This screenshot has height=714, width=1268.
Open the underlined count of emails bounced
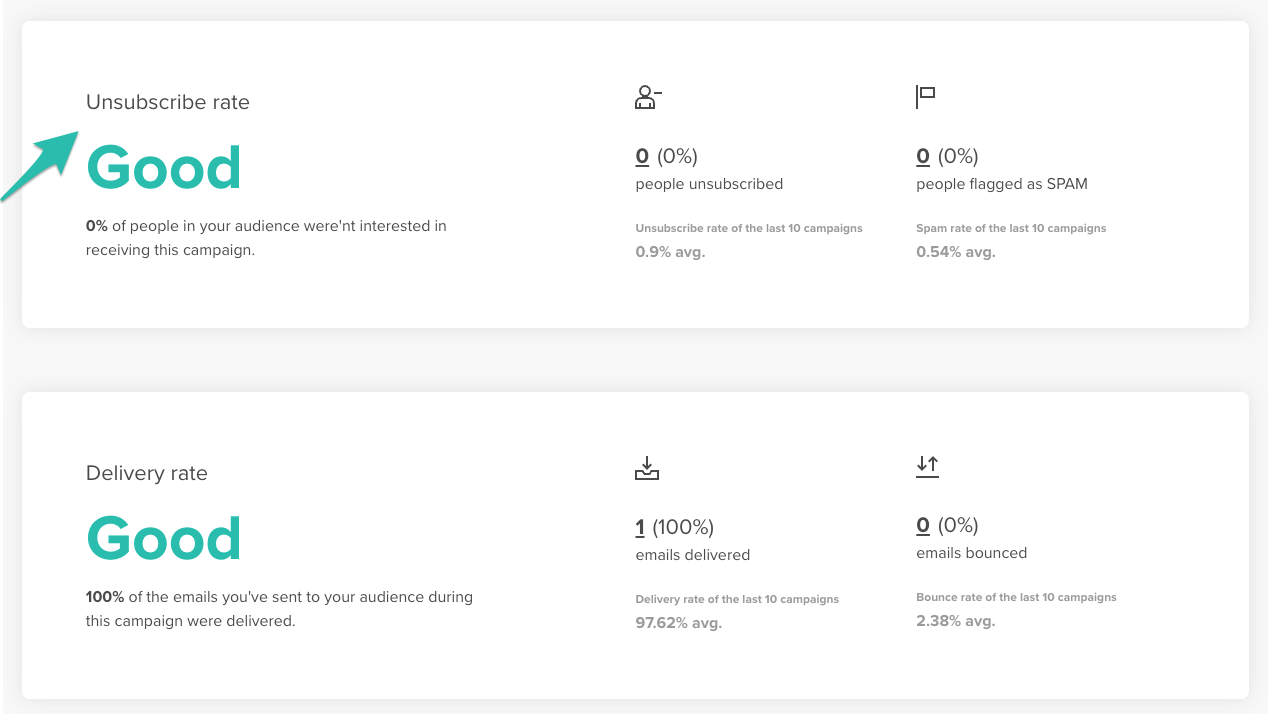[x=923, y=525]
